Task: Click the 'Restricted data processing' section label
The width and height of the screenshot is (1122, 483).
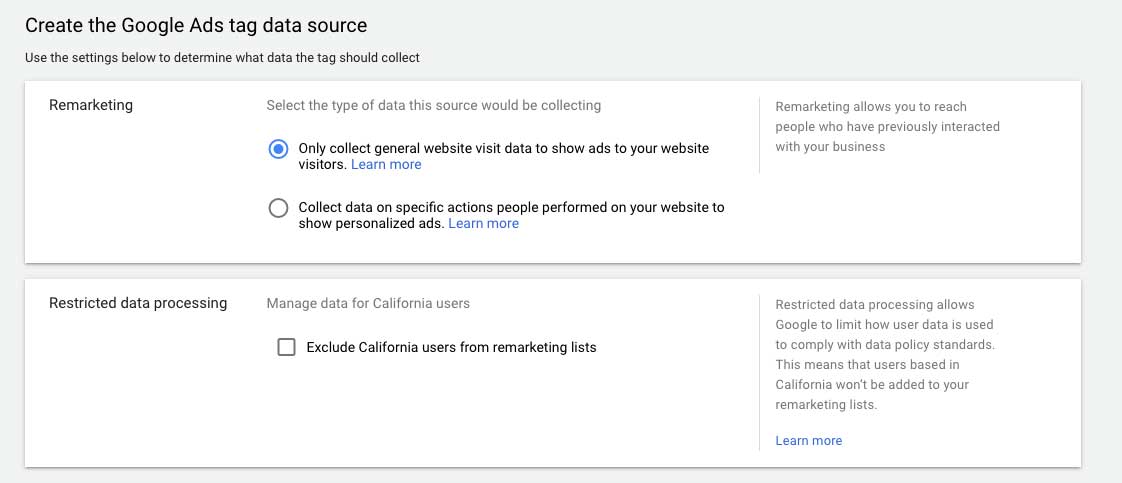Action: point(138,303)
